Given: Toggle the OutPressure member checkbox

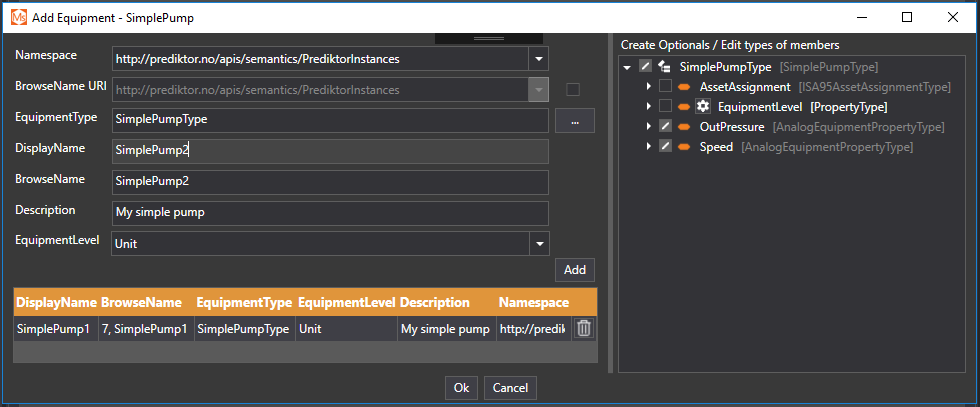Looking at the screenshot, I should click(665, 127).
